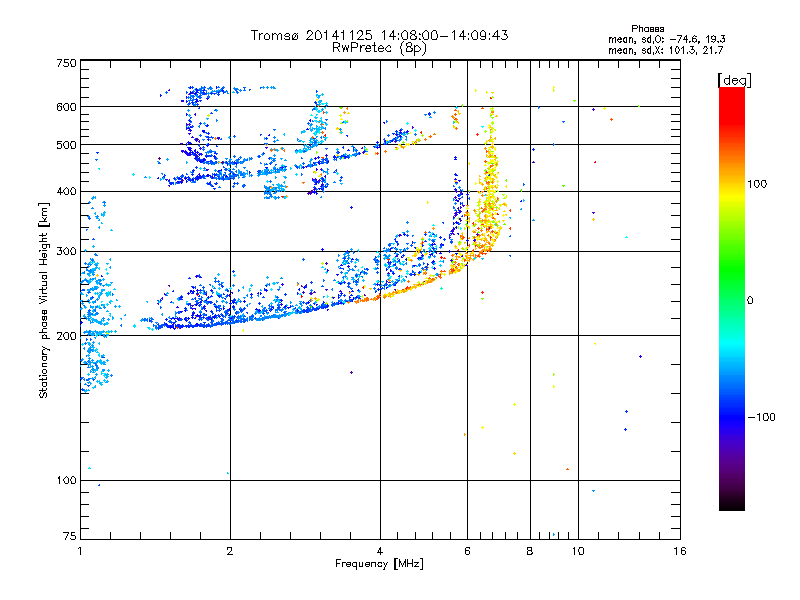This screenshot has width=800, height=600.
Task: Click the '600' y-axis tick label
Action: pos(66,107)
